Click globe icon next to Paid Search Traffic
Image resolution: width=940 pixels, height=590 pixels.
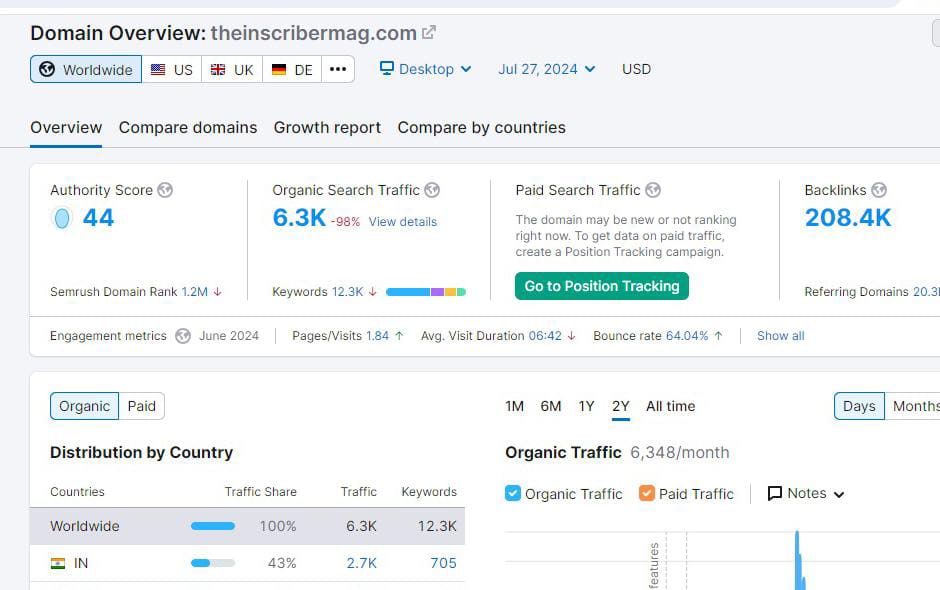653,190
